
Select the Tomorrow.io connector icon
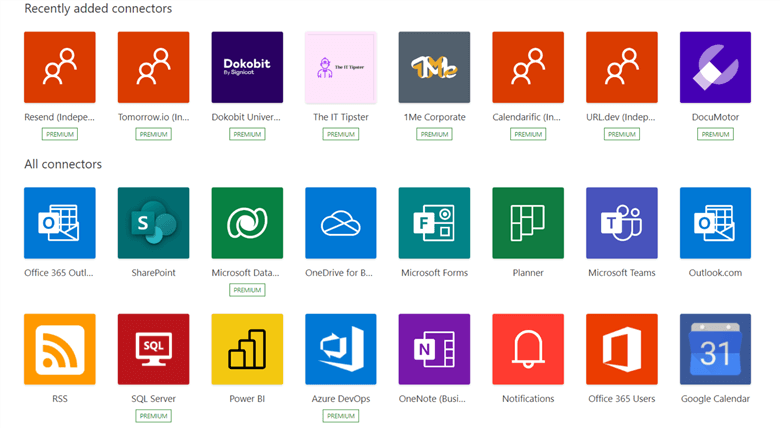tap(153, 67)
